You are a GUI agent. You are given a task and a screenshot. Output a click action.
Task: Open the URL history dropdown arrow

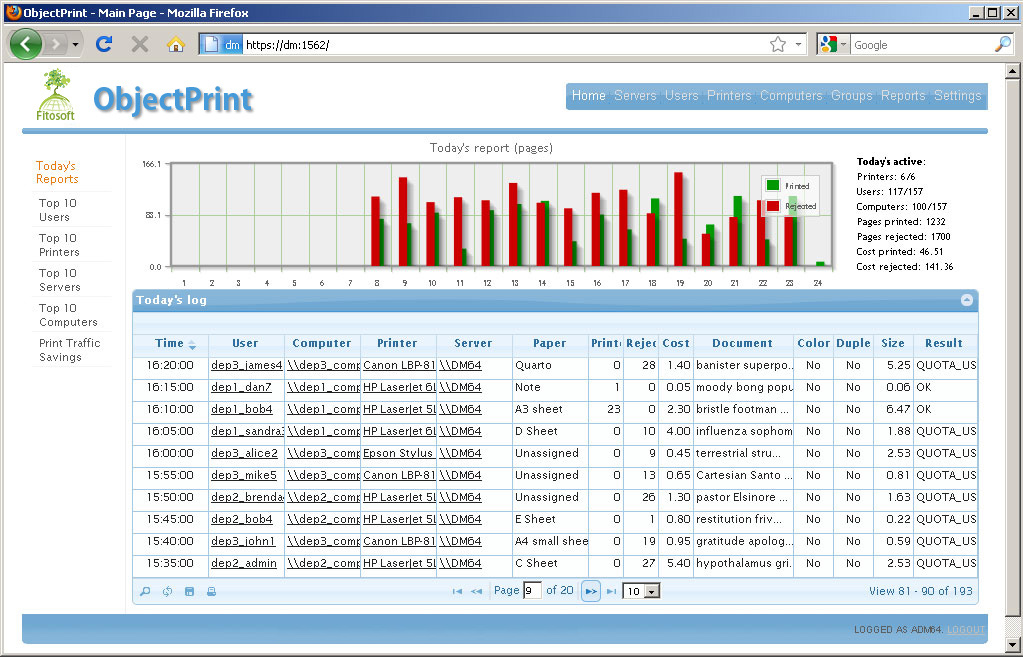point(798,44)
